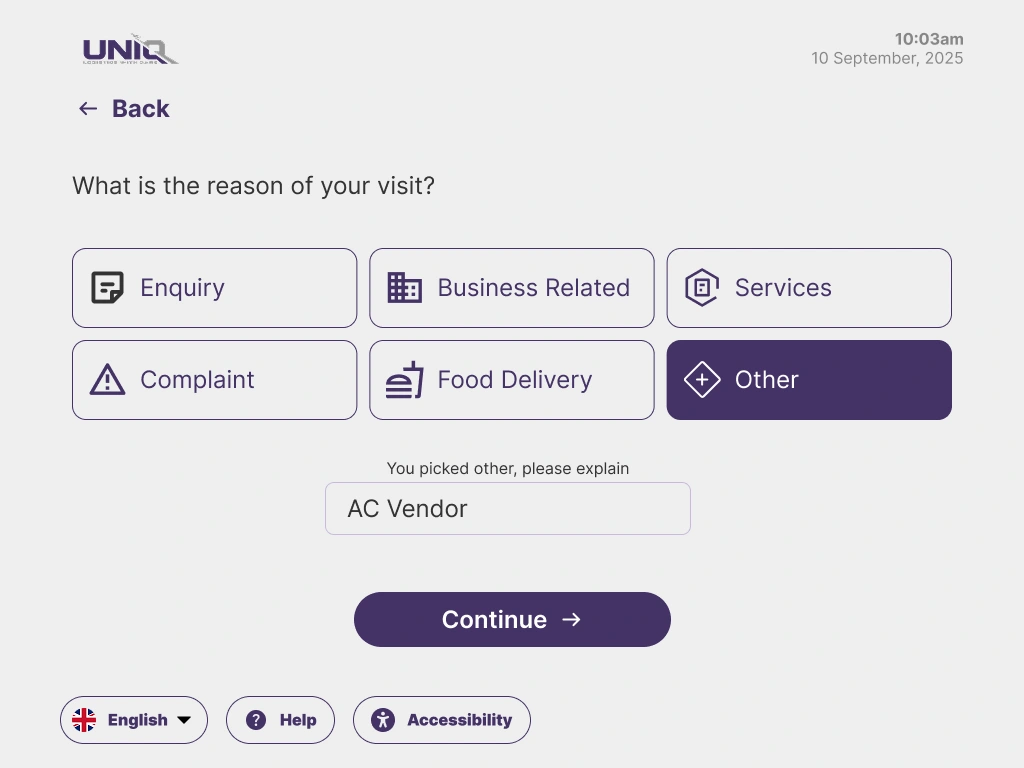Click the Food Delivery burger icon

(404, 380)
